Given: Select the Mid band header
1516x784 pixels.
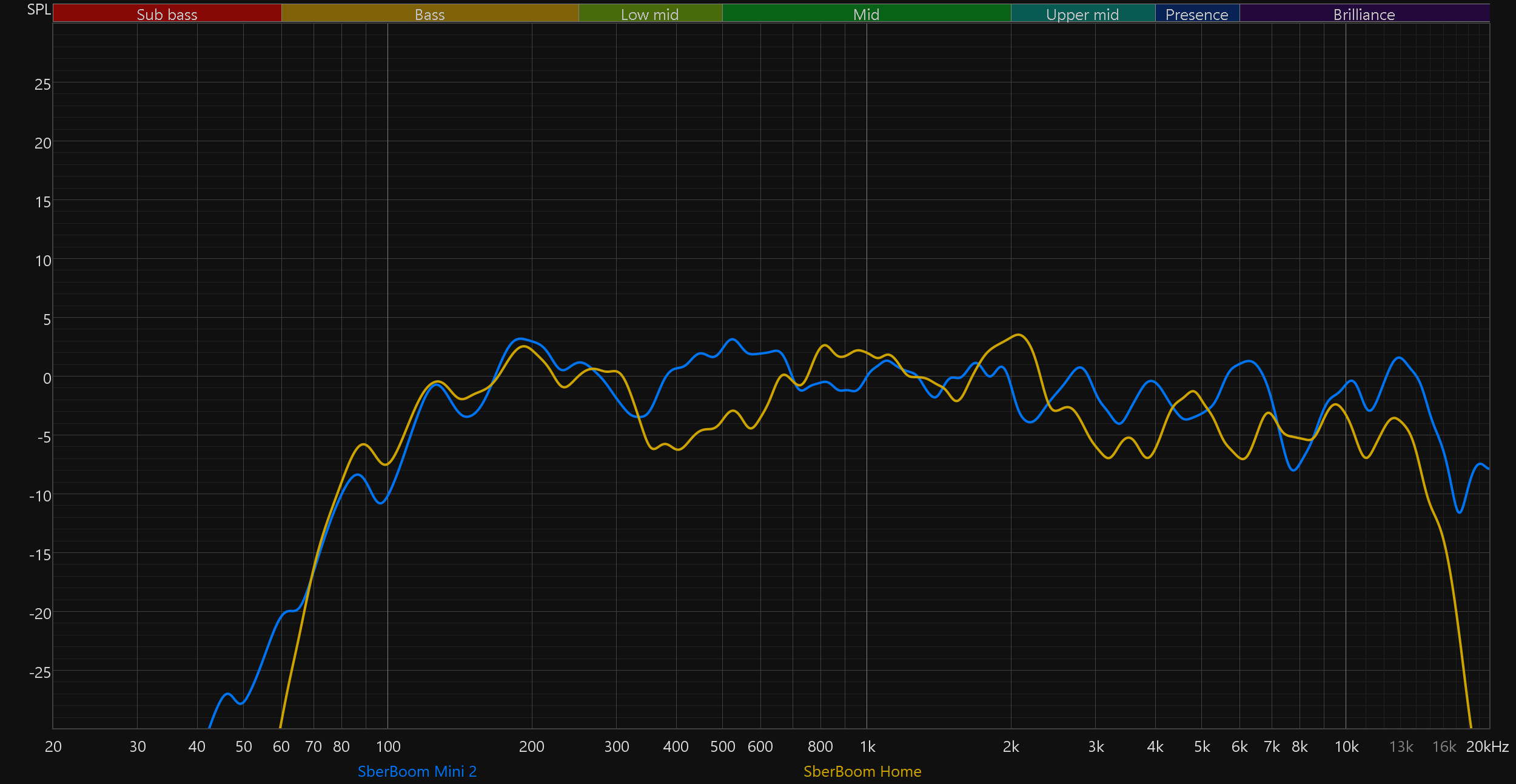Looking at the screenshot, I should point(866,14).
